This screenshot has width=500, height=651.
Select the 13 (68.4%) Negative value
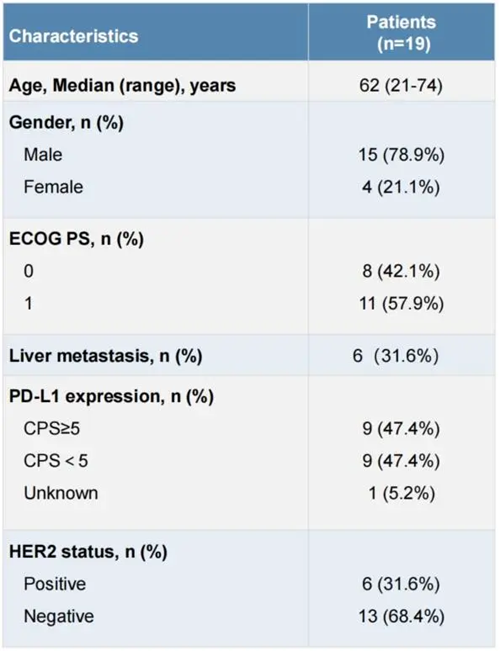click(x=402, y=616)
